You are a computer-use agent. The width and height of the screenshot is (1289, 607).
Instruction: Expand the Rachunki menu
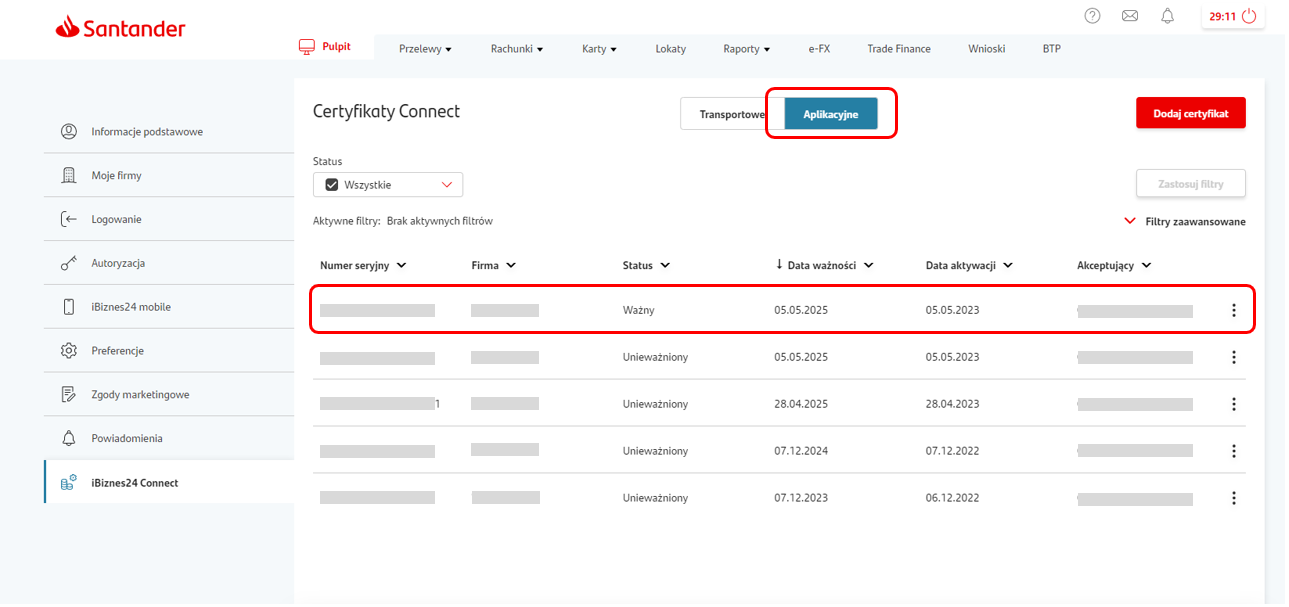[x=517, y=49]
